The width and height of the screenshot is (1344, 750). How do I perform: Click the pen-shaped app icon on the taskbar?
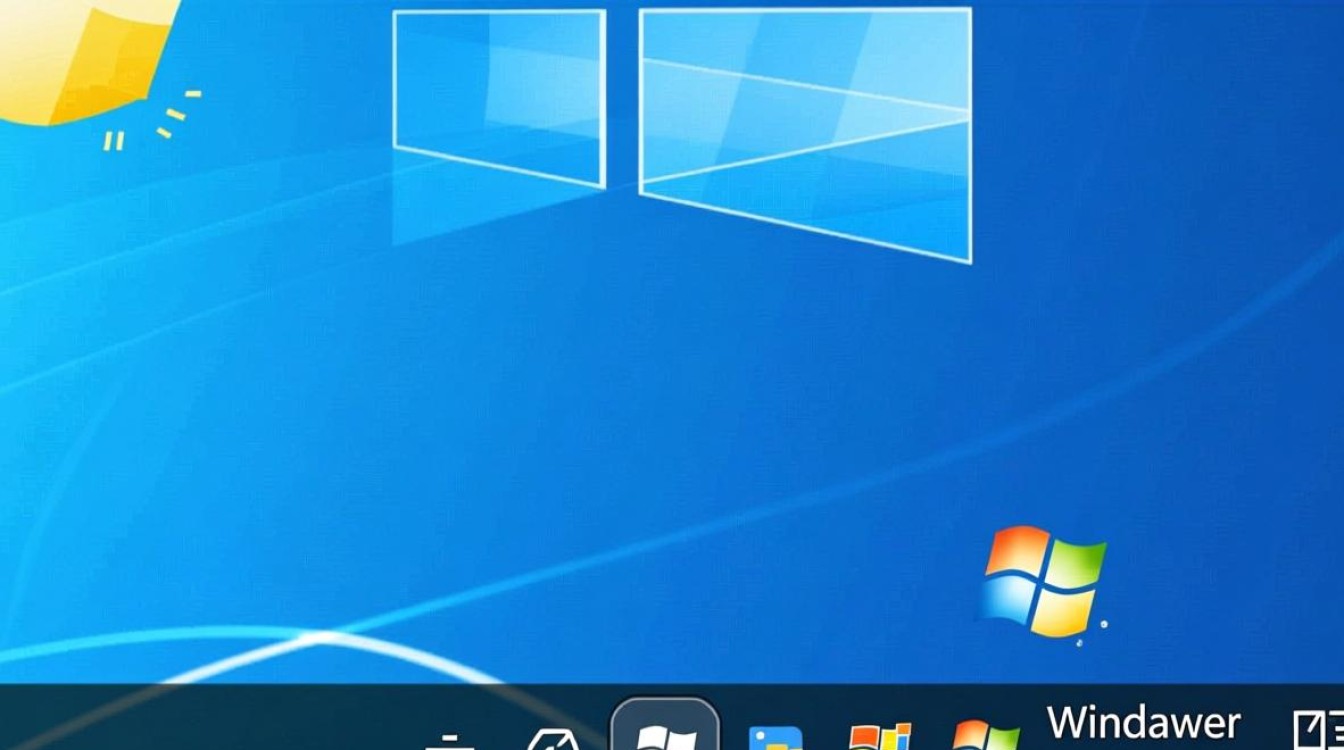pyautogui.click(x=552, y=740)
